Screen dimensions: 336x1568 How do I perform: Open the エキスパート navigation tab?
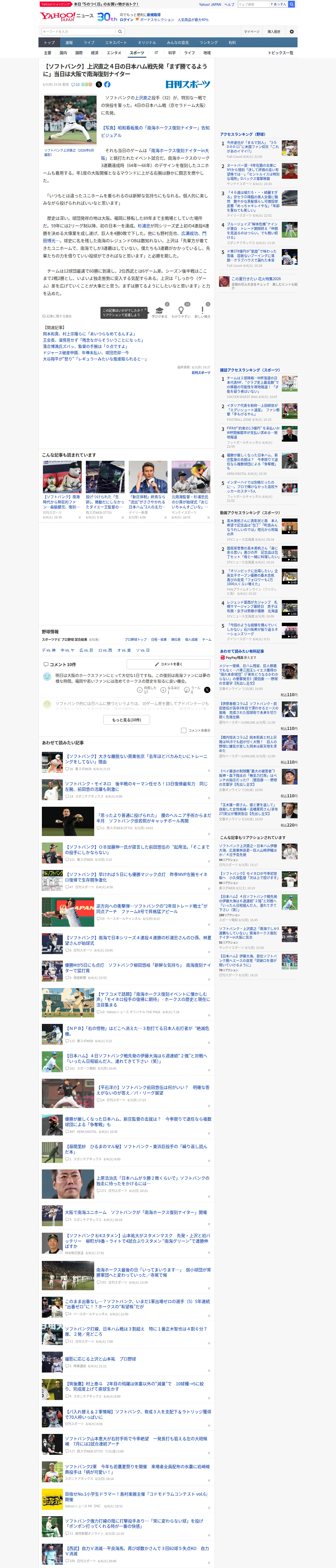[x=116, y=43]
